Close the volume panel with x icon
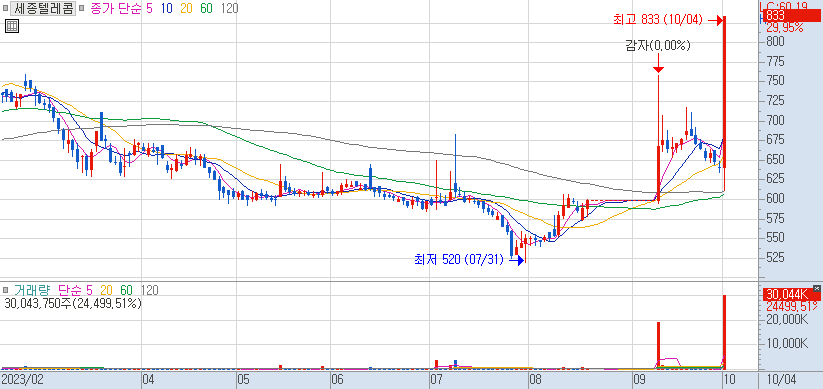This screenshot has width=823, height=389. 816,288
